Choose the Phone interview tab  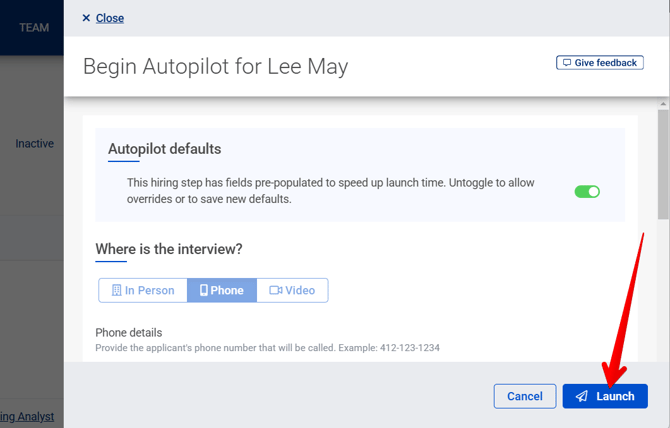(x=222, y=291)
